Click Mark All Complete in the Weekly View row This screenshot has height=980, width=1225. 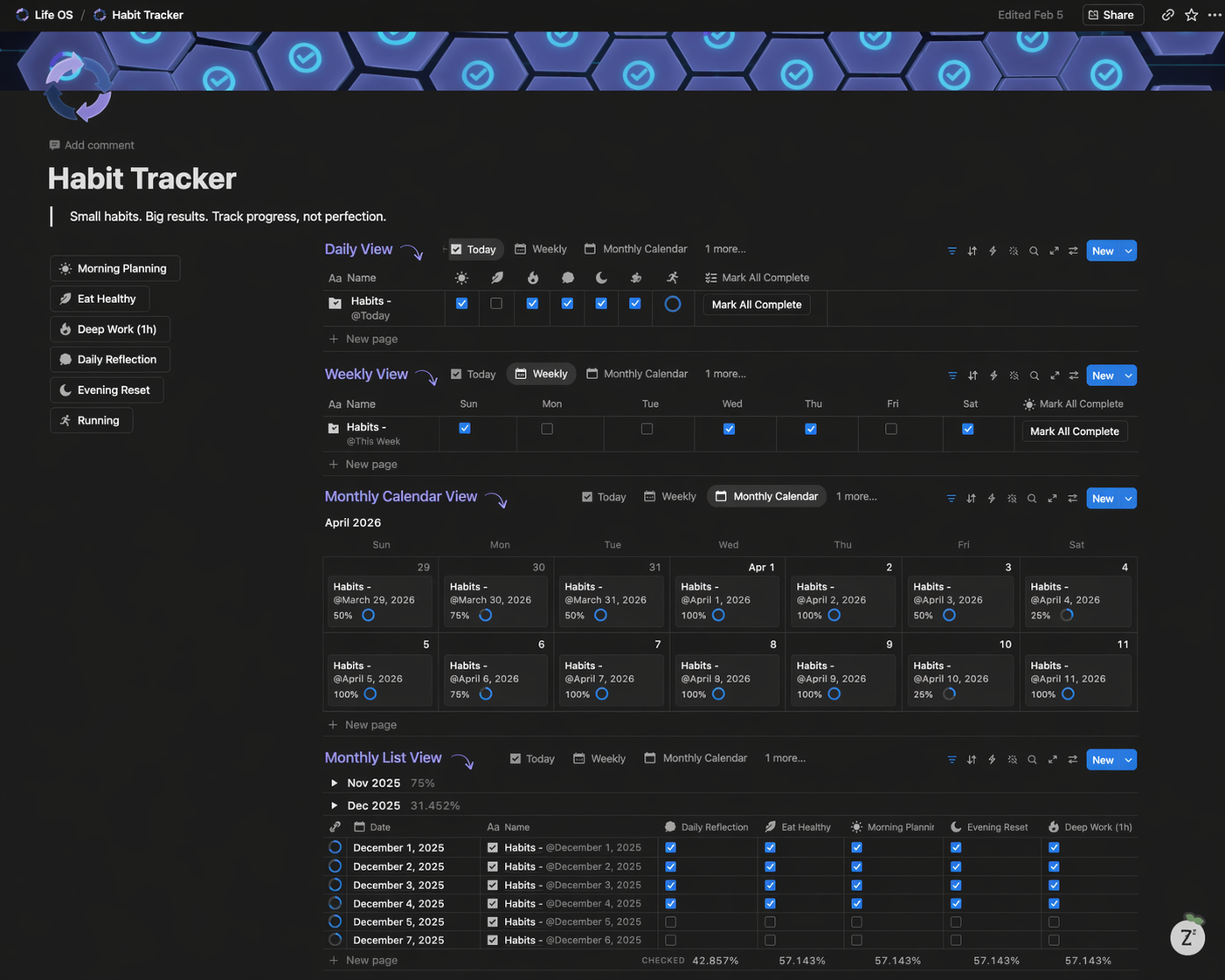click(1074, 431)
